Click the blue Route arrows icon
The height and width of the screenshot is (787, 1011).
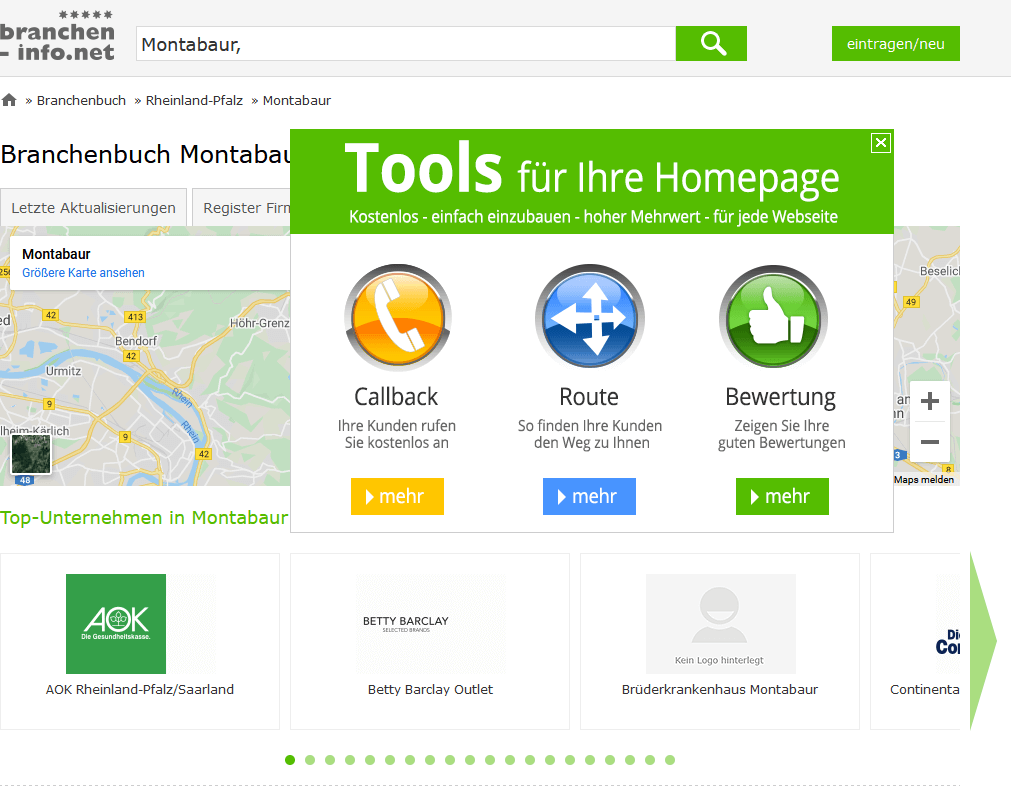[x=589, y=318]
